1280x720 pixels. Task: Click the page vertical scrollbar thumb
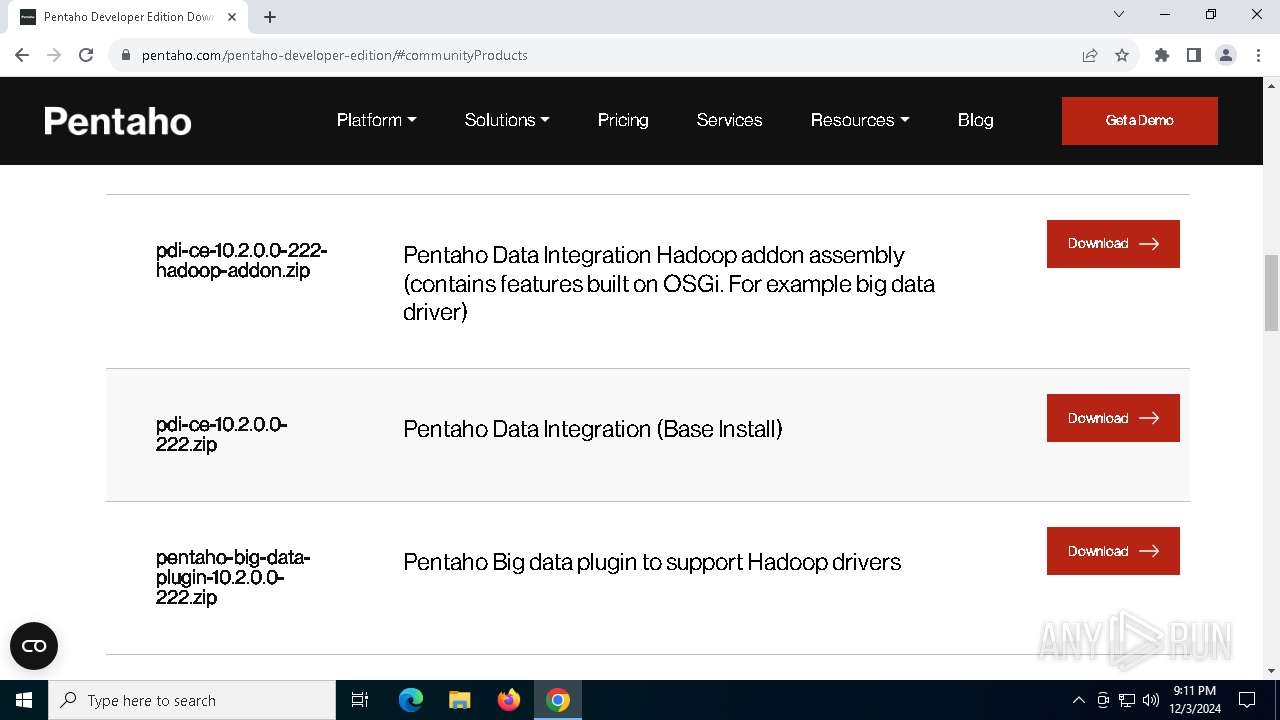(1271, 292)
